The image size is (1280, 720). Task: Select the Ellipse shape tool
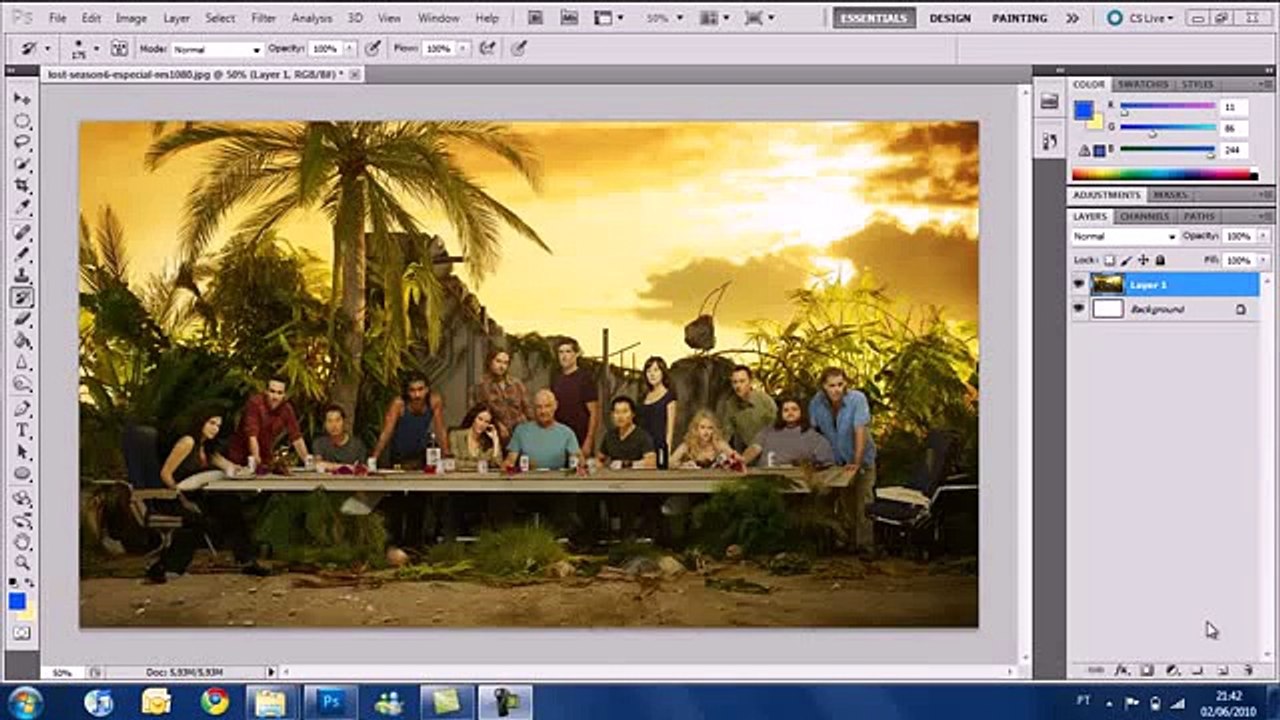click(x=22, y=475)
